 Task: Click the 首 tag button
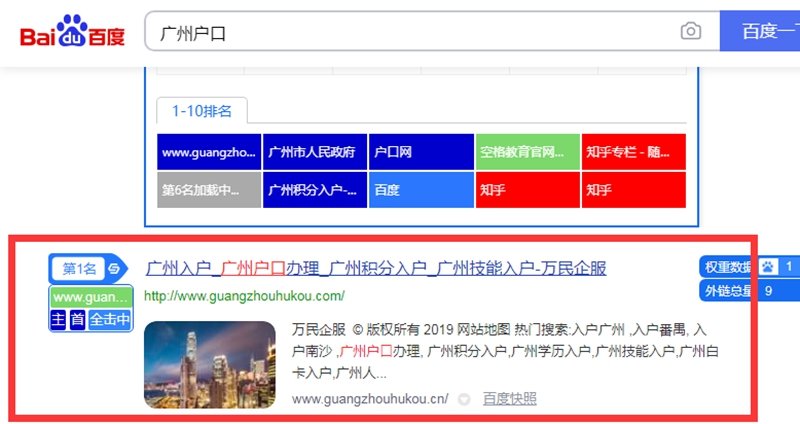tap(77, 319)
